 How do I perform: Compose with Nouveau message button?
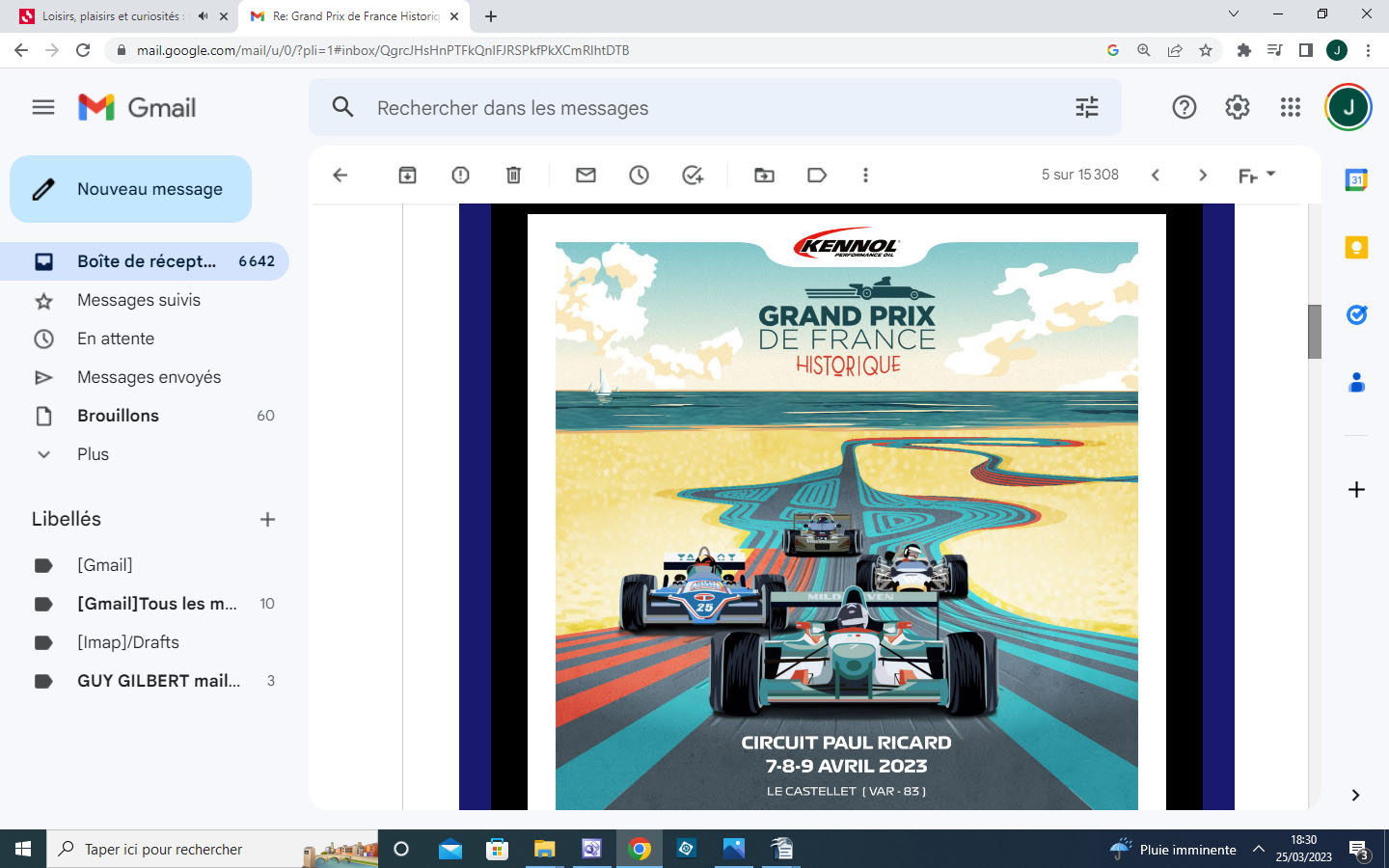[130, 189]
